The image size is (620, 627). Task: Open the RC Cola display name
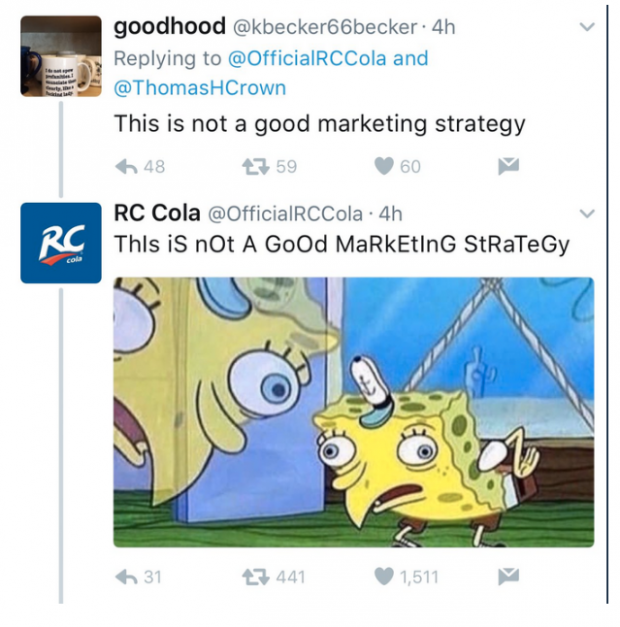[x=157, y=213]
